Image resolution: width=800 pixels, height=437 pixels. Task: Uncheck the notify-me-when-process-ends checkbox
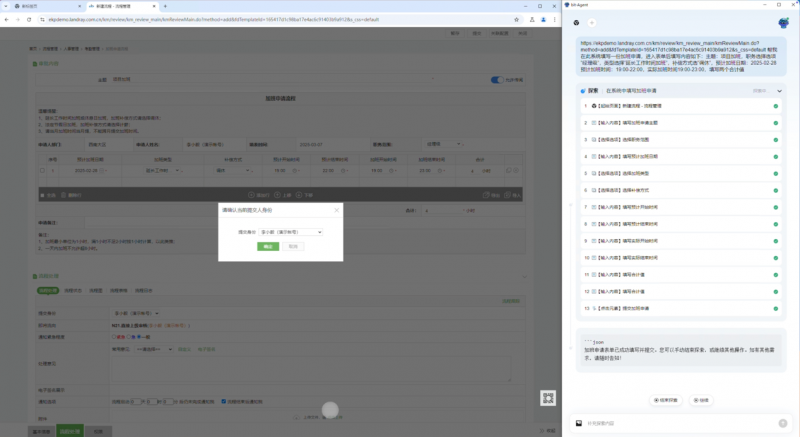coord(223,401)
